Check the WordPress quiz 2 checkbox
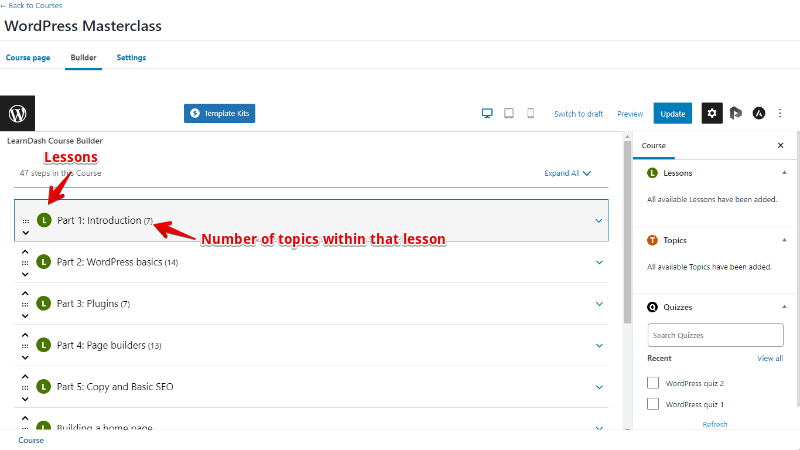800x450 pixels. click(x=653, y=383)
